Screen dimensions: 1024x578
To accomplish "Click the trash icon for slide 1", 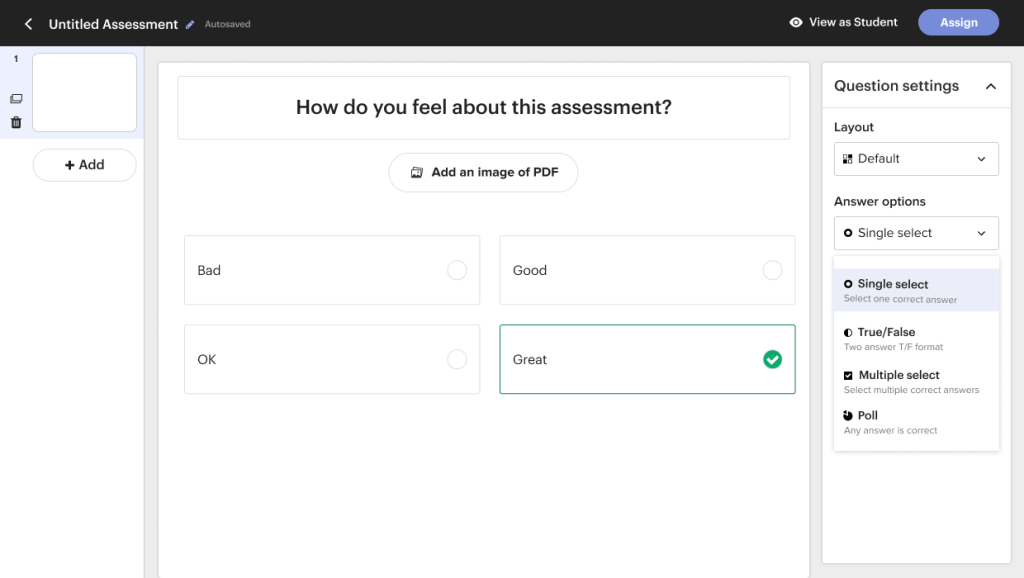I will coord(16,122).
